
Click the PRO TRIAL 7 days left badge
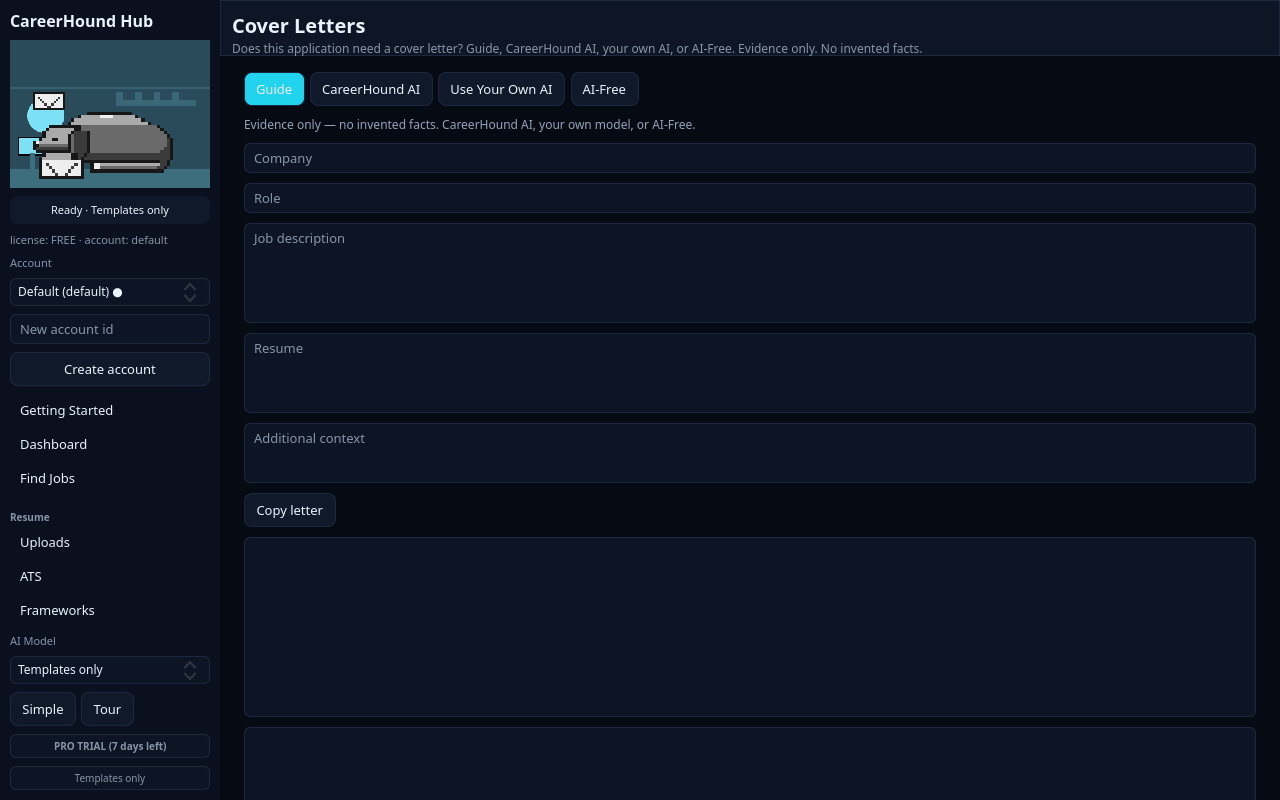110,746
